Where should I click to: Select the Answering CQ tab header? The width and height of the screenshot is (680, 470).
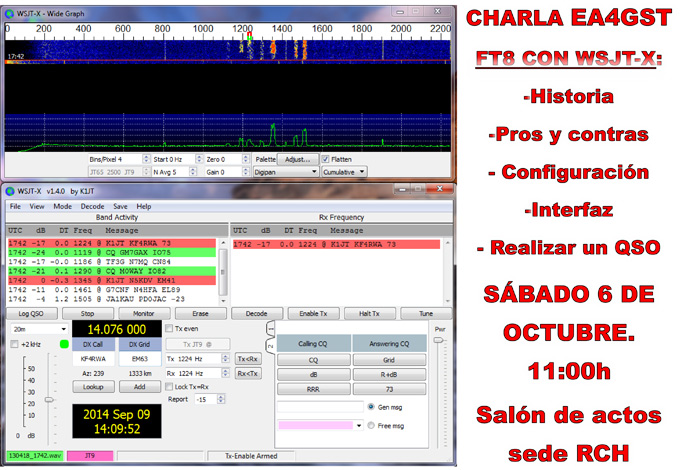pyautogui.click(x=389, y=343)
